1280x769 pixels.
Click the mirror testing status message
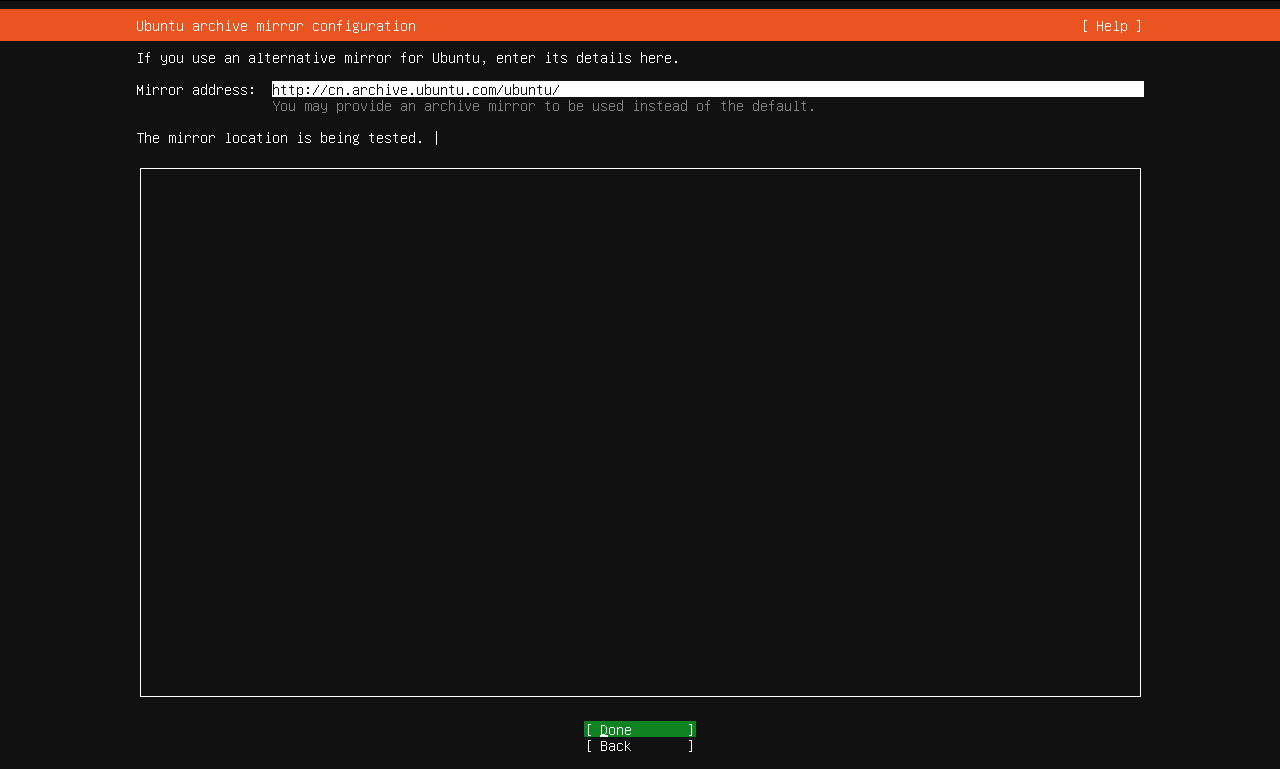click(283, 138)
